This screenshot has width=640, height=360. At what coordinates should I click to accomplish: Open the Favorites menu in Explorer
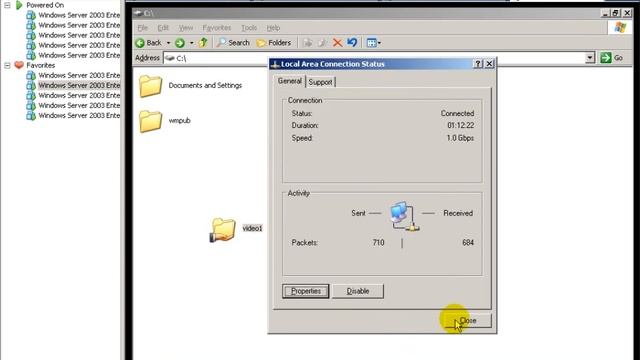click(217, 28)
